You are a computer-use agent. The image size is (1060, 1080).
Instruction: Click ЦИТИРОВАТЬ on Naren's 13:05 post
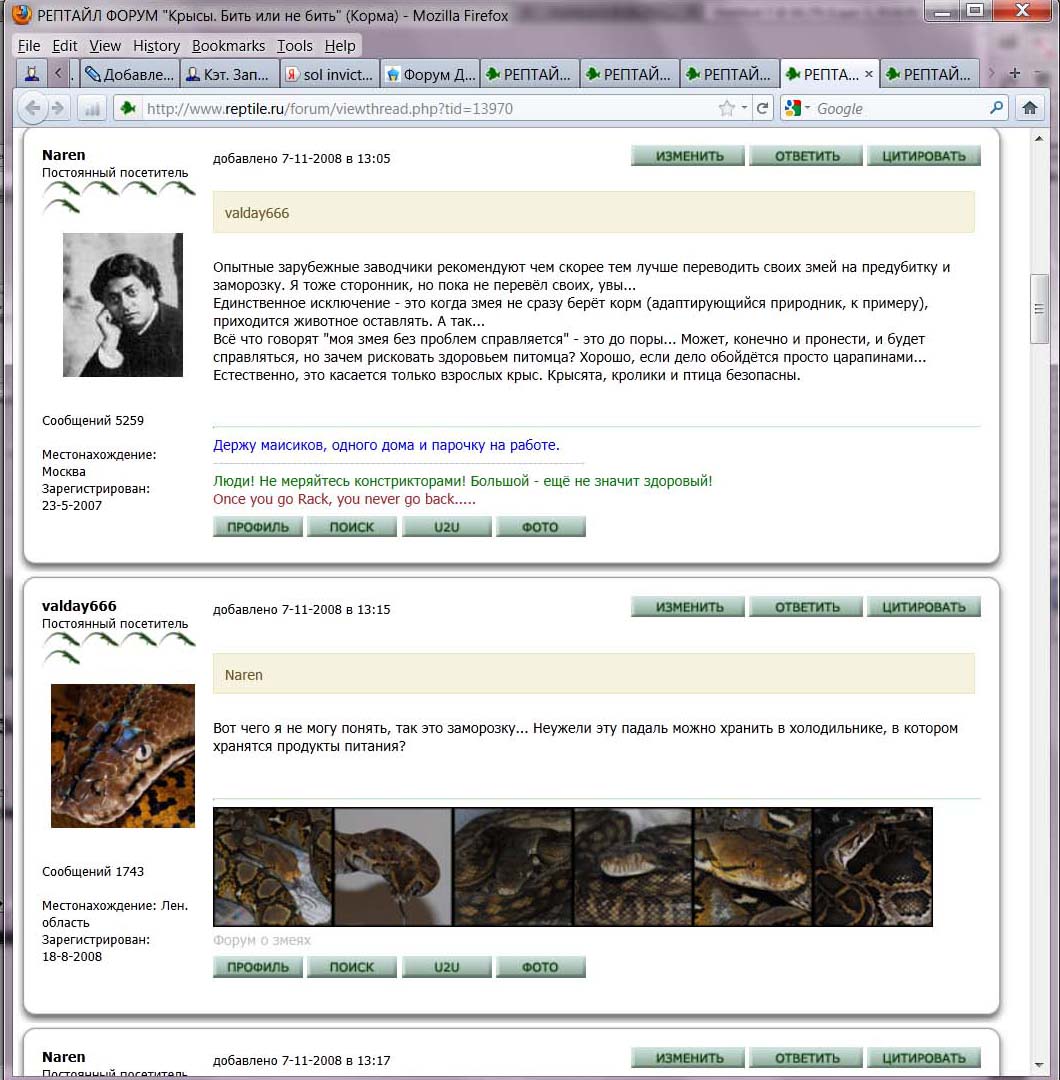pos(924,156)
